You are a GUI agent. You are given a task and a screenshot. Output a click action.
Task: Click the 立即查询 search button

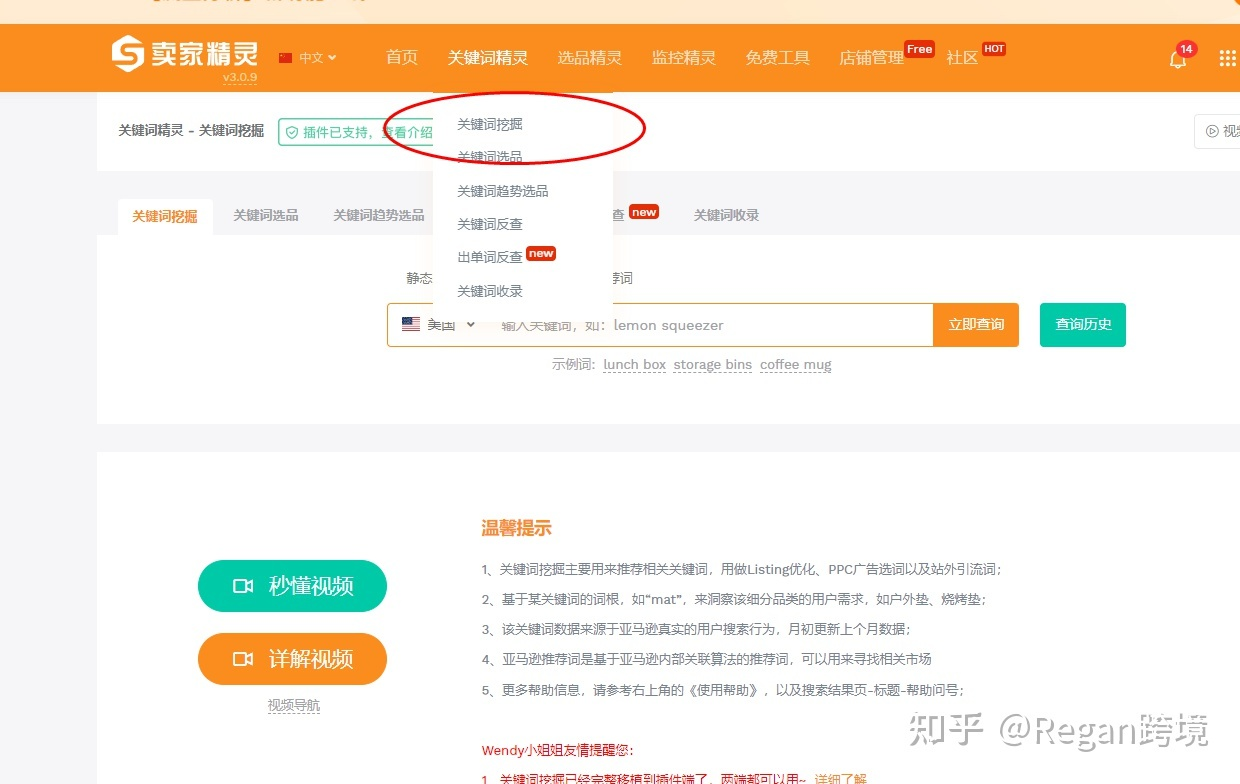click(x=975, y=324)
